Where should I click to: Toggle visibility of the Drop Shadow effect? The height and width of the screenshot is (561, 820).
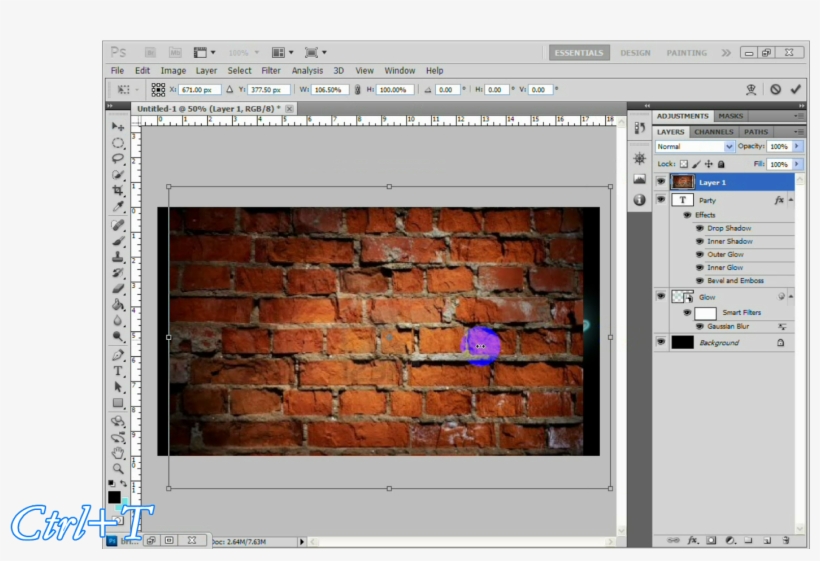(699, 228)
